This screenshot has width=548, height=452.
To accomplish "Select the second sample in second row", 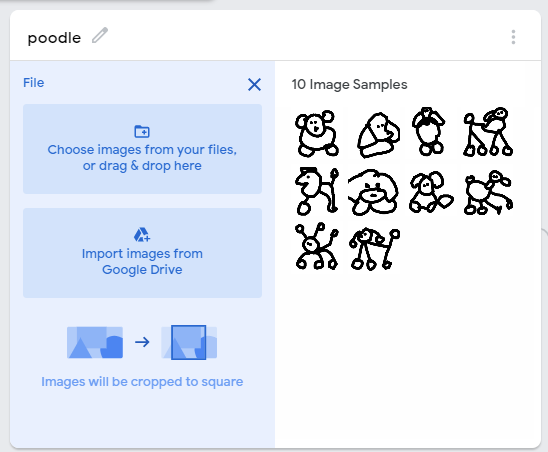I will [x=374, y=190].
